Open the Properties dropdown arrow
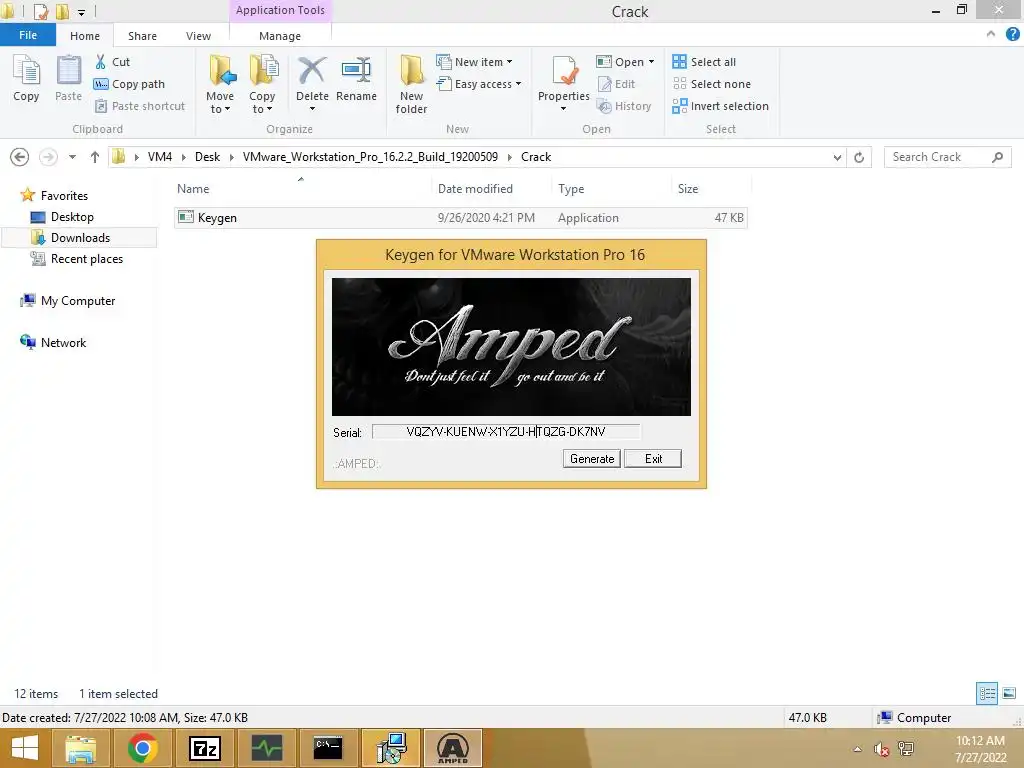The height and width of the screenshot is (768, 1024). (563, 109)
